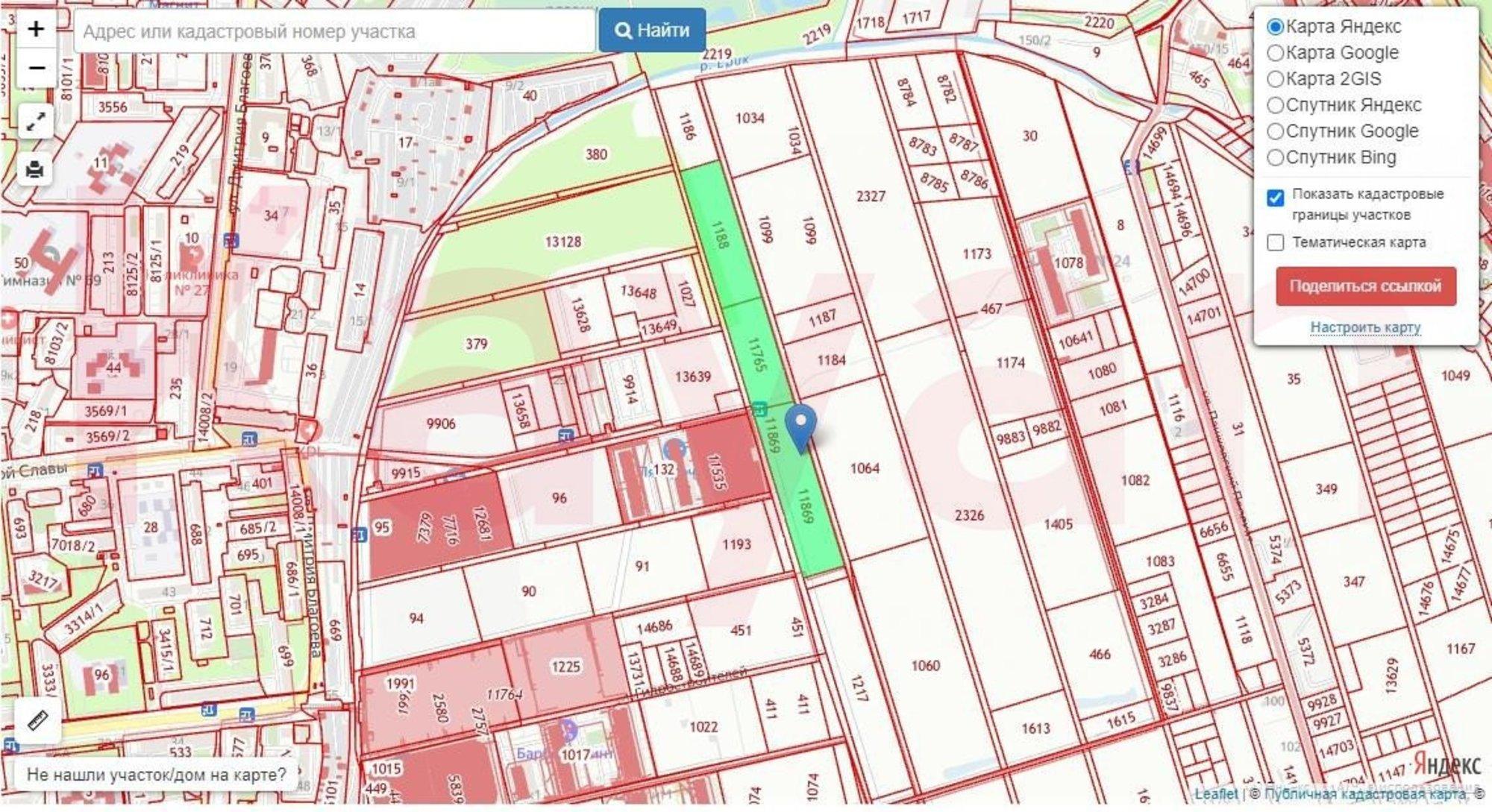
Task: Click Не нашли участок/дом на карте? button
Action: click(157, 775)
